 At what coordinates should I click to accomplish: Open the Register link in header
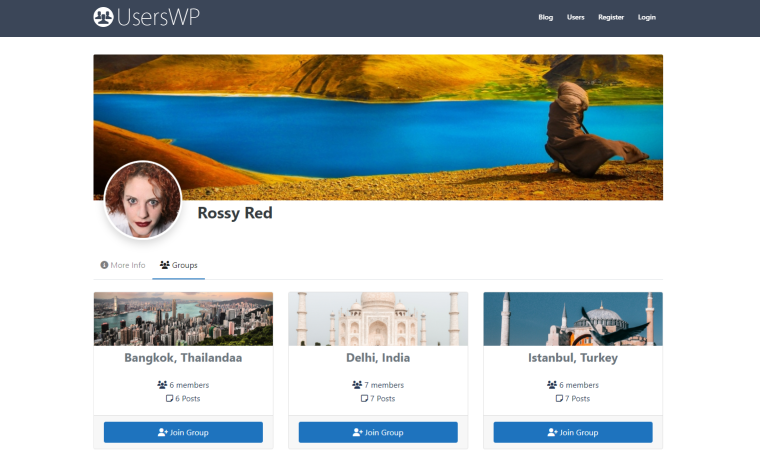coord(611,17)
